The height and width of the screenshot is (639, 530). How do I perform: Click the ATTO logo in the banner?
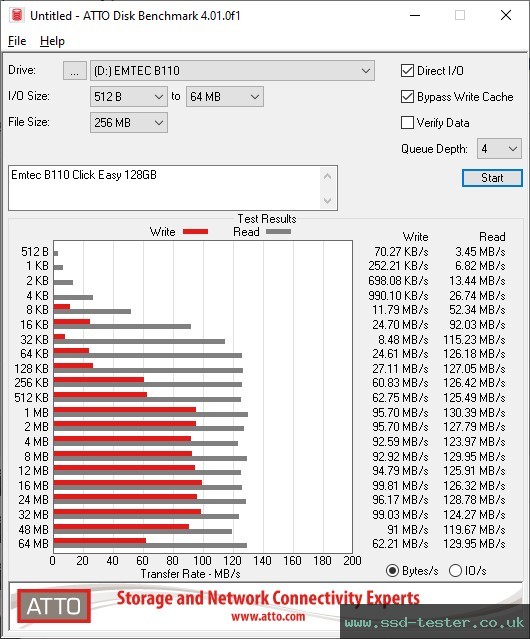click(x=54, y=606)
